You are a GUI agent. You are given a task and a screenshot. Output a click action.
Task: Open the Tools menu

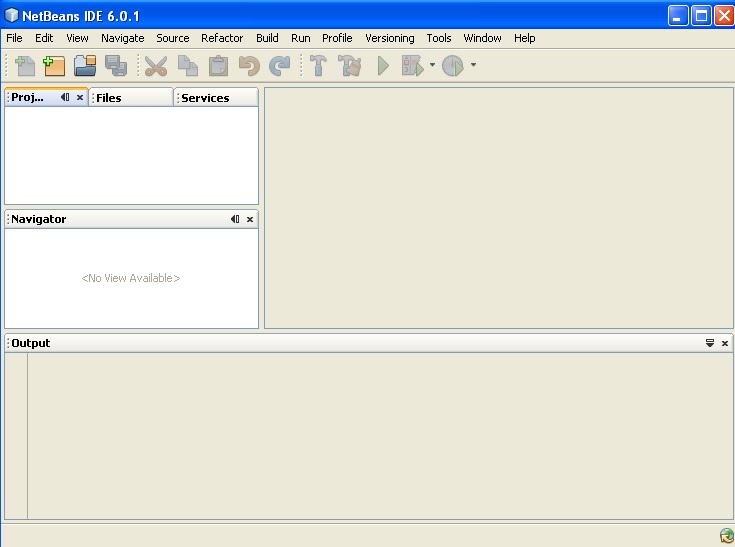439,38
